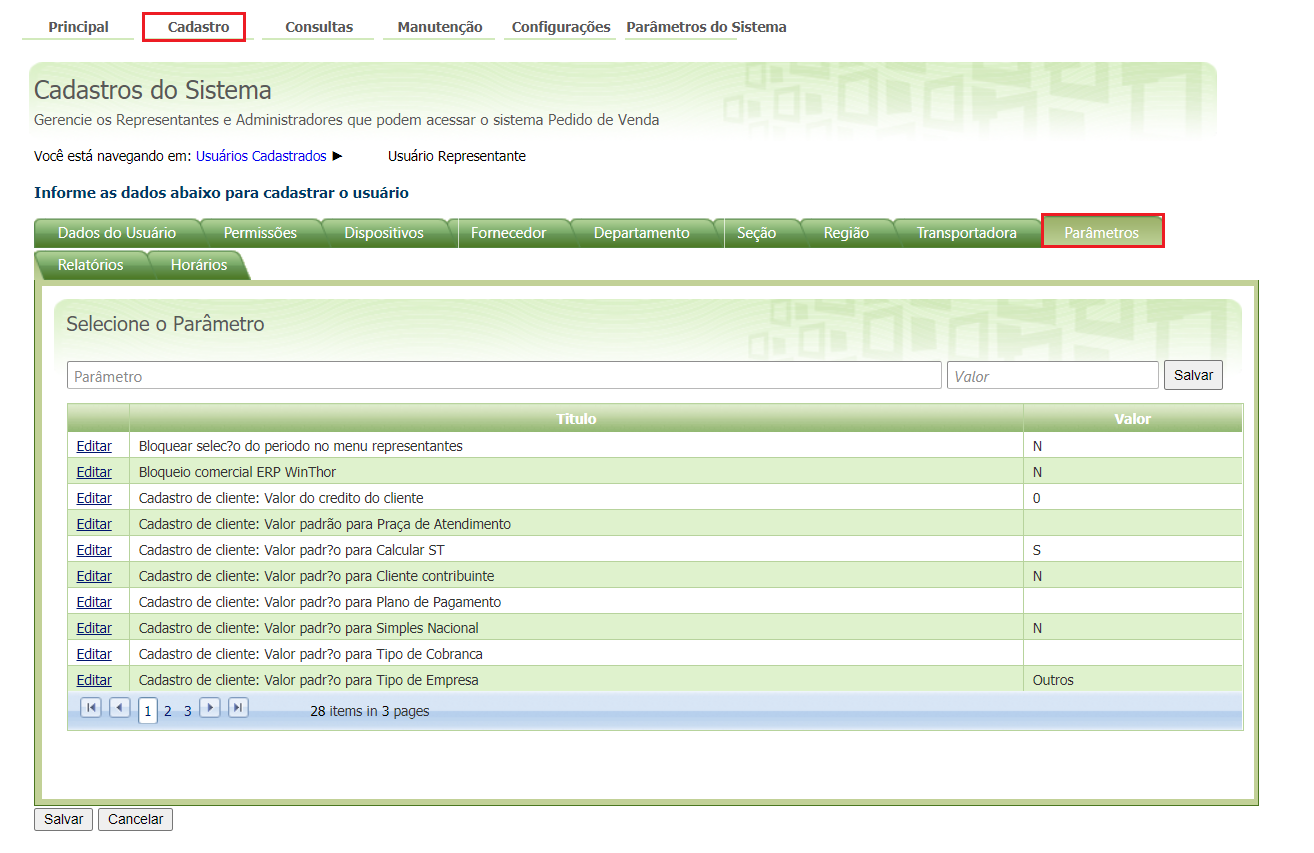Open the Horários tab
Viewport: 1314px width, 853px height.
(199, 265)
